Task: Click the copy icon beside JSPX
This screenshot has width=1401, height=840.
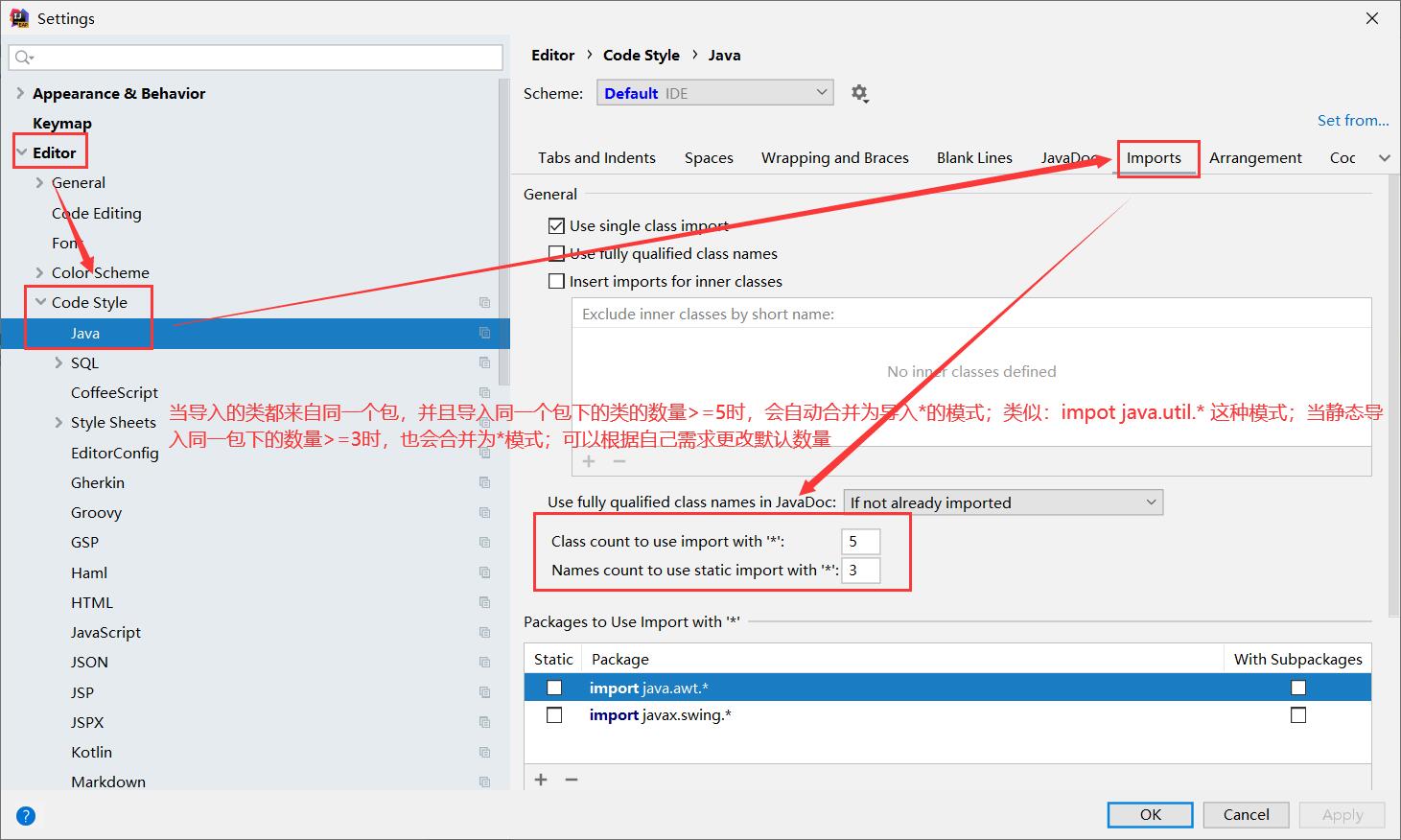Action: click(484, 722)
